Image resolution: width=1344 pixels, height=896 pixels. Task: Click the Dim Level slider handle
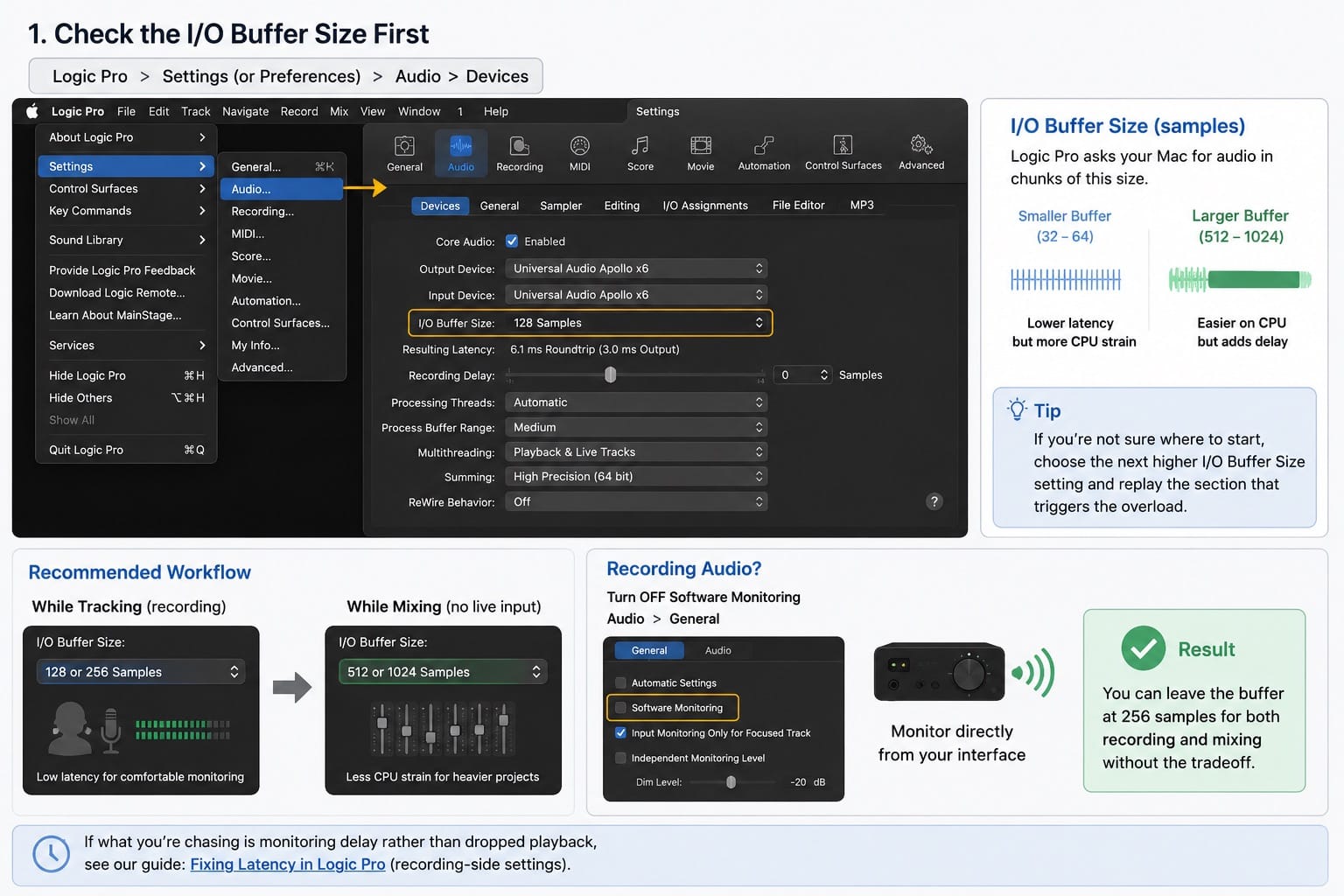tap(731, 782)
